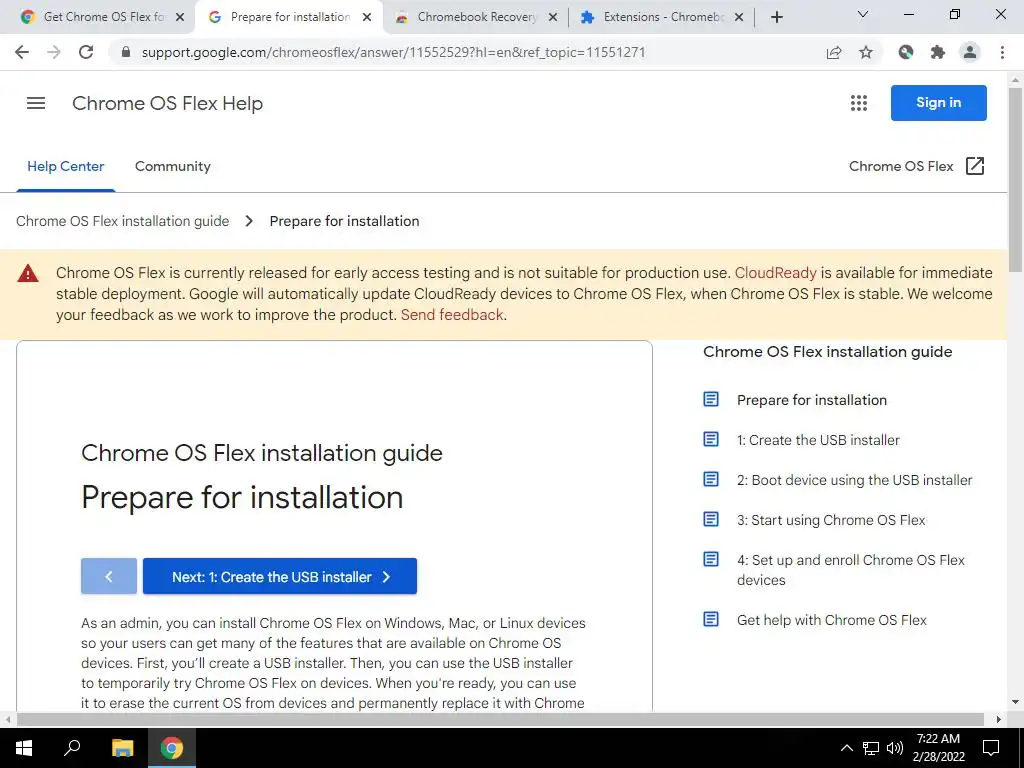The width and height of the screenshot is (1024, 768).
Task: Click the Send feedback link
Action: 452,315
